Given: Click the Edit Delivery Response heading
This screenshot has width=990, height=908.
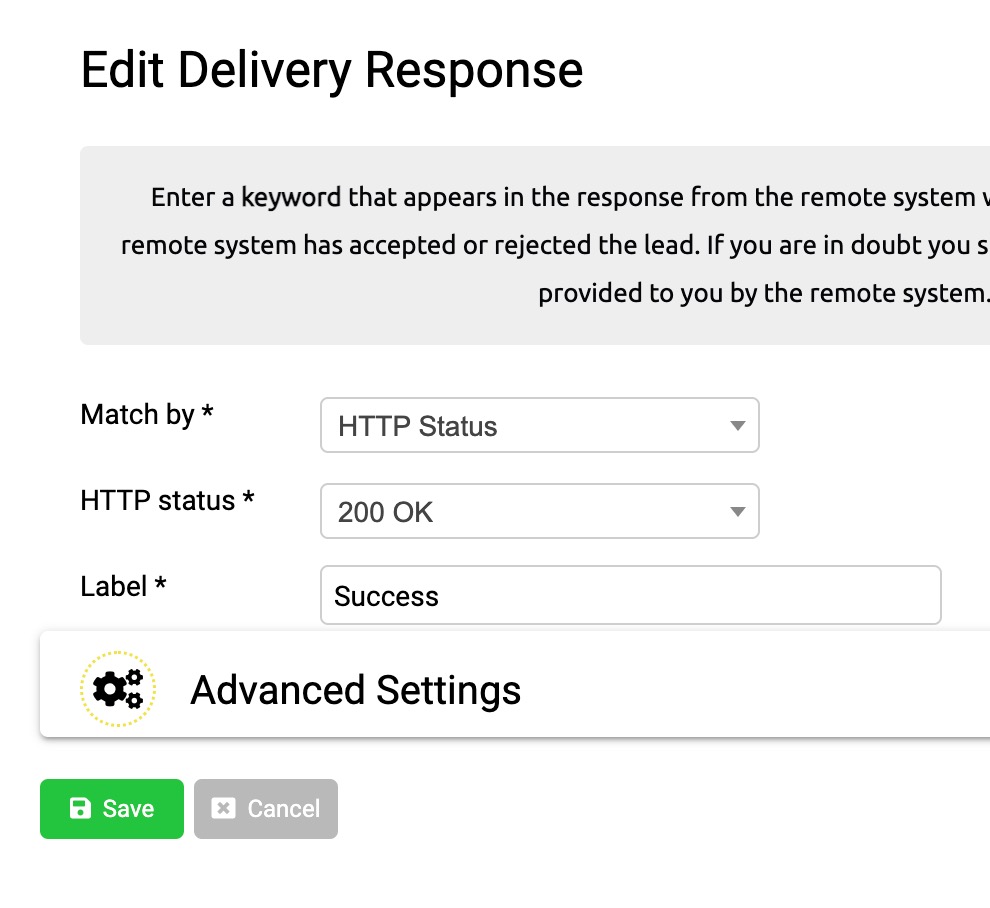Looking at the screenshot, I should pyautogui.click(x=332, y=69).
